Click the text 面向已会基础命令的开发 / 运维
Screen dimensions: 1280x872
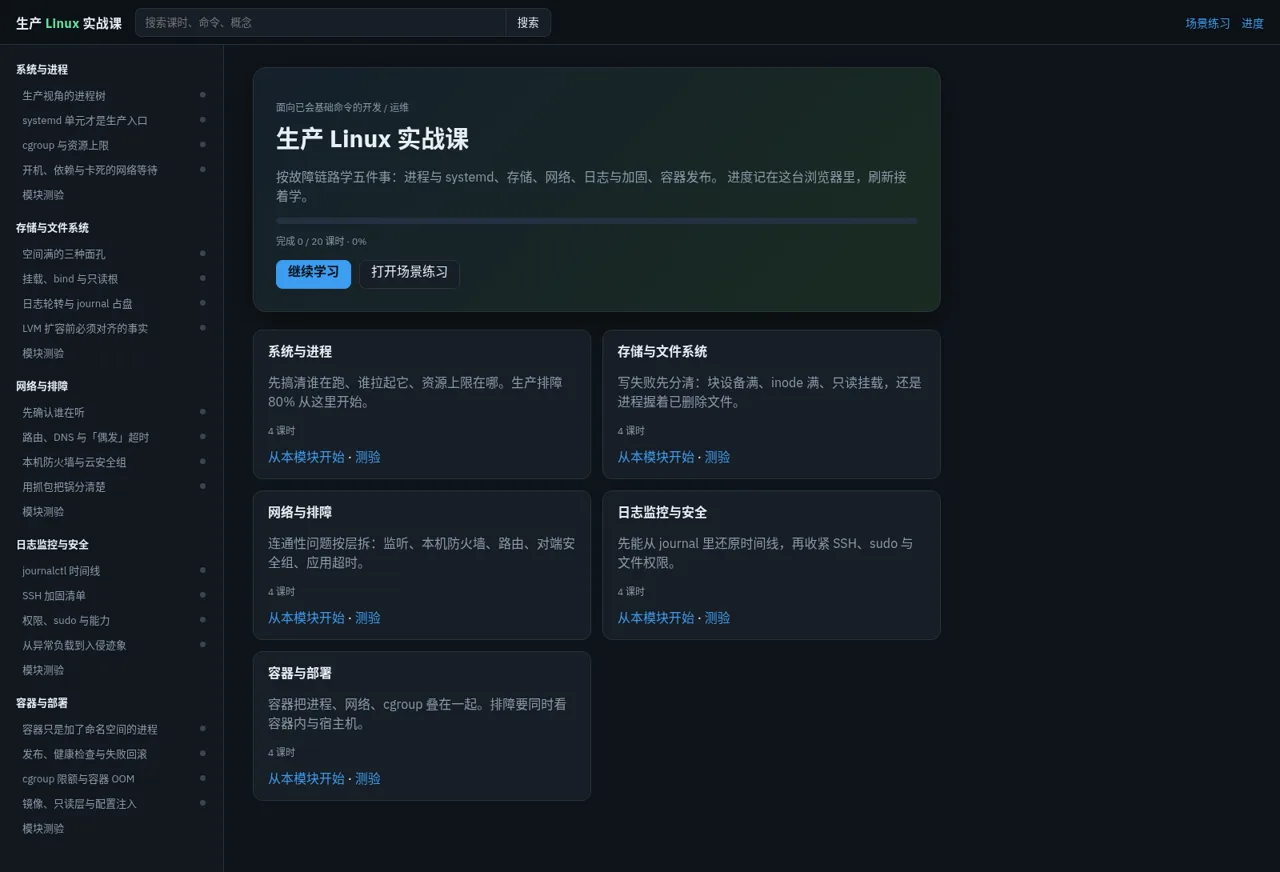pos(342,107)
